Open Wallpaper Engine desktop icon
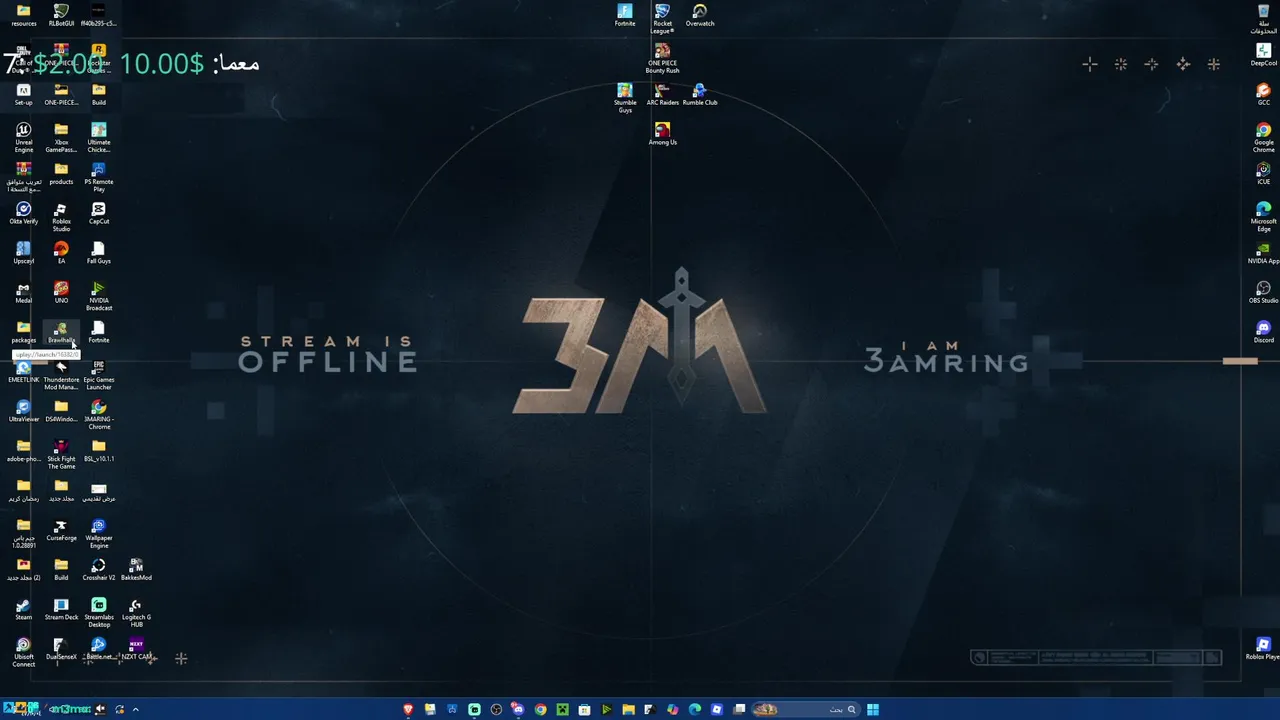Image resolution: width=1280 pixels, height=720 pixels. tap(99, 533)
